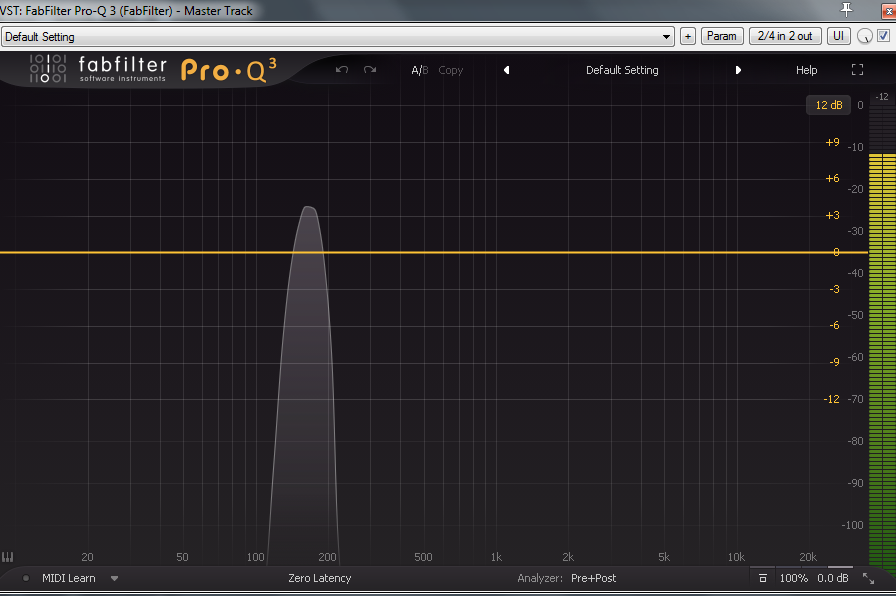Click the 0.0 dB output gain value
The image size is (896, 596).
pos(833,578)
